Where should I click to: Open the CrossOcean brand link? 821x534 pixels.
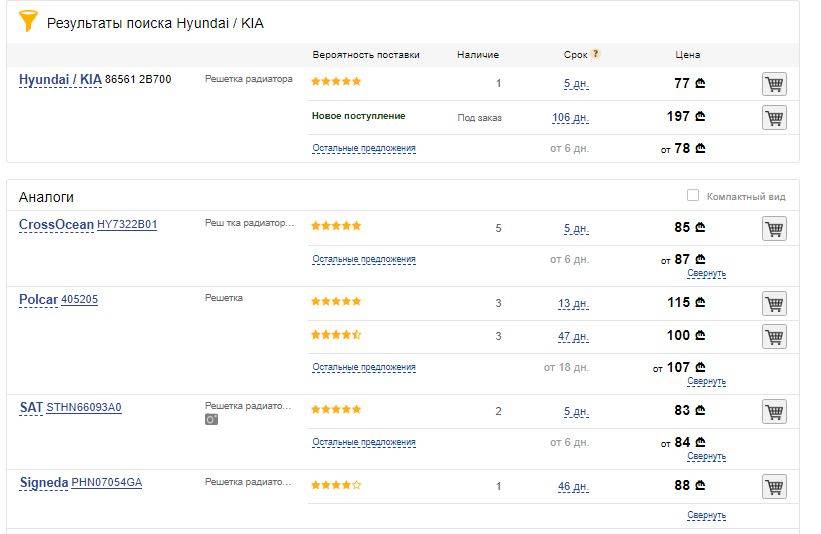pos(56,225)
